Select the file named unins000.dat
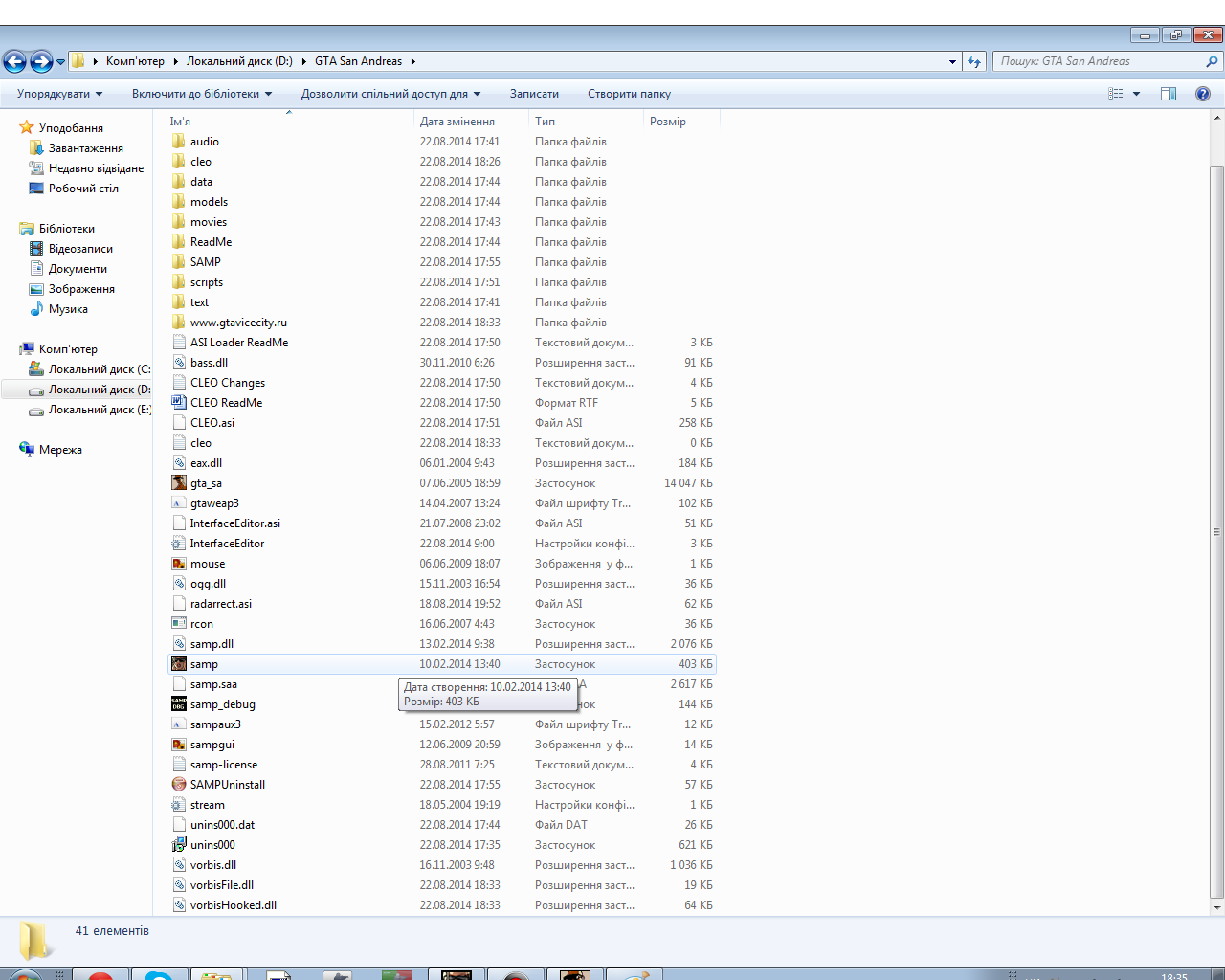This screenshot has height=980, width=1225. 222,825
